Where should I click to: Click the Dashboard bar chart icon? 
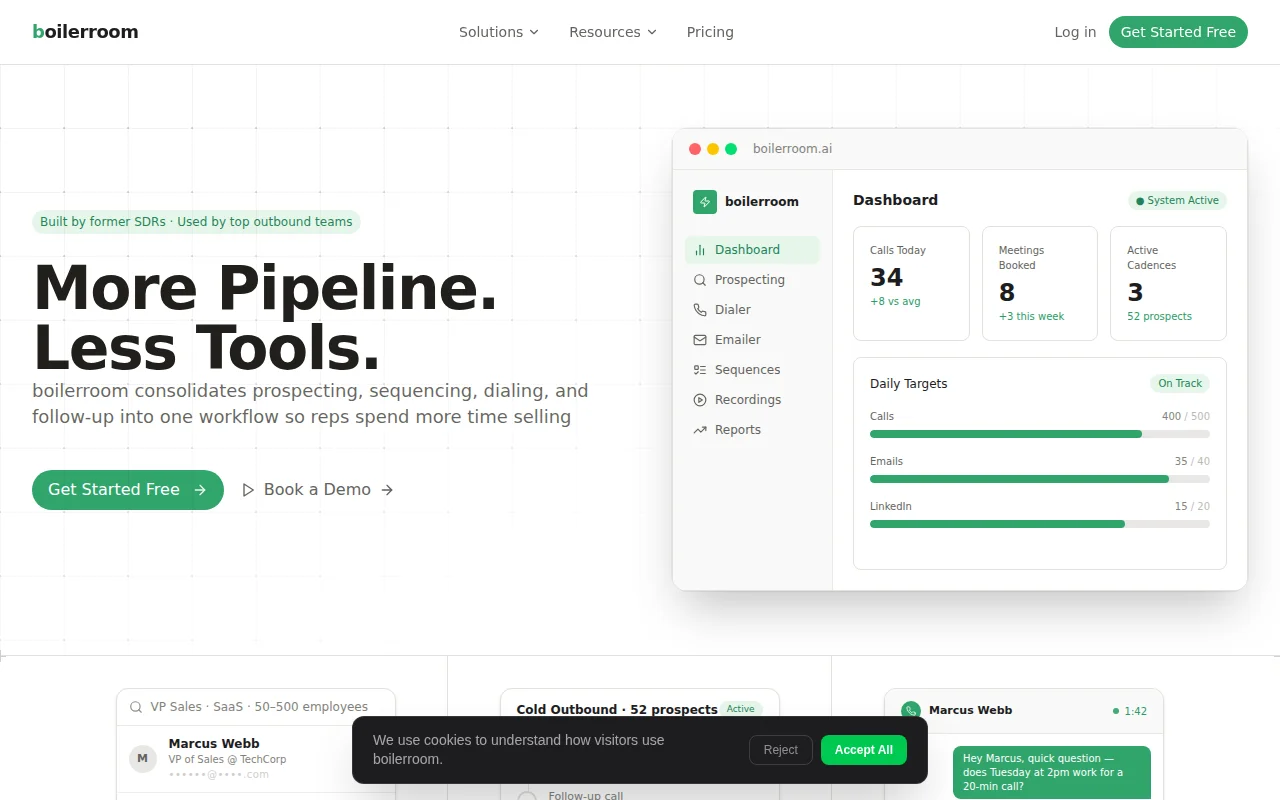pyautogui.click(x=700, y=250)
